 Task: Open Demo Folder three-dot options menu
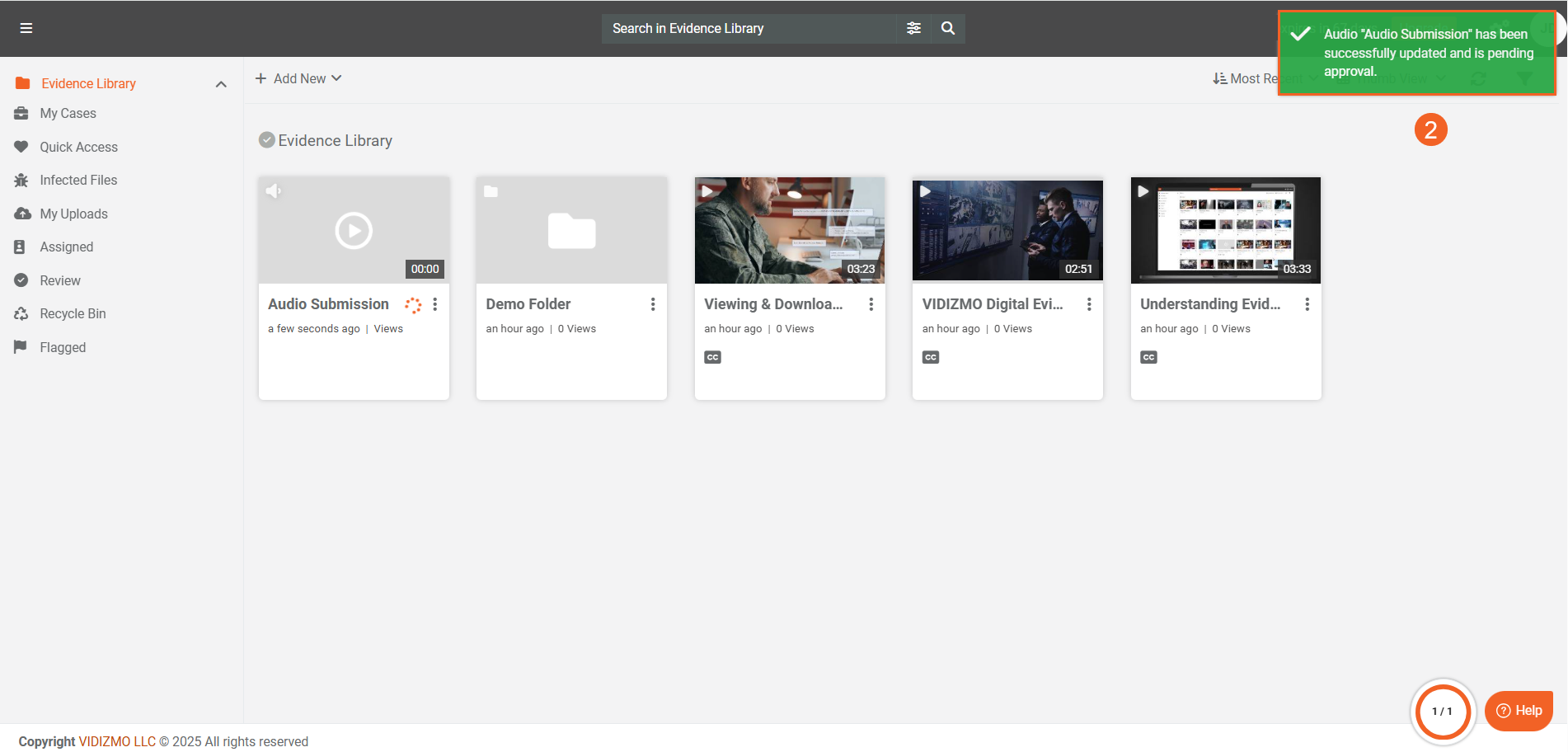click(653, 304)
